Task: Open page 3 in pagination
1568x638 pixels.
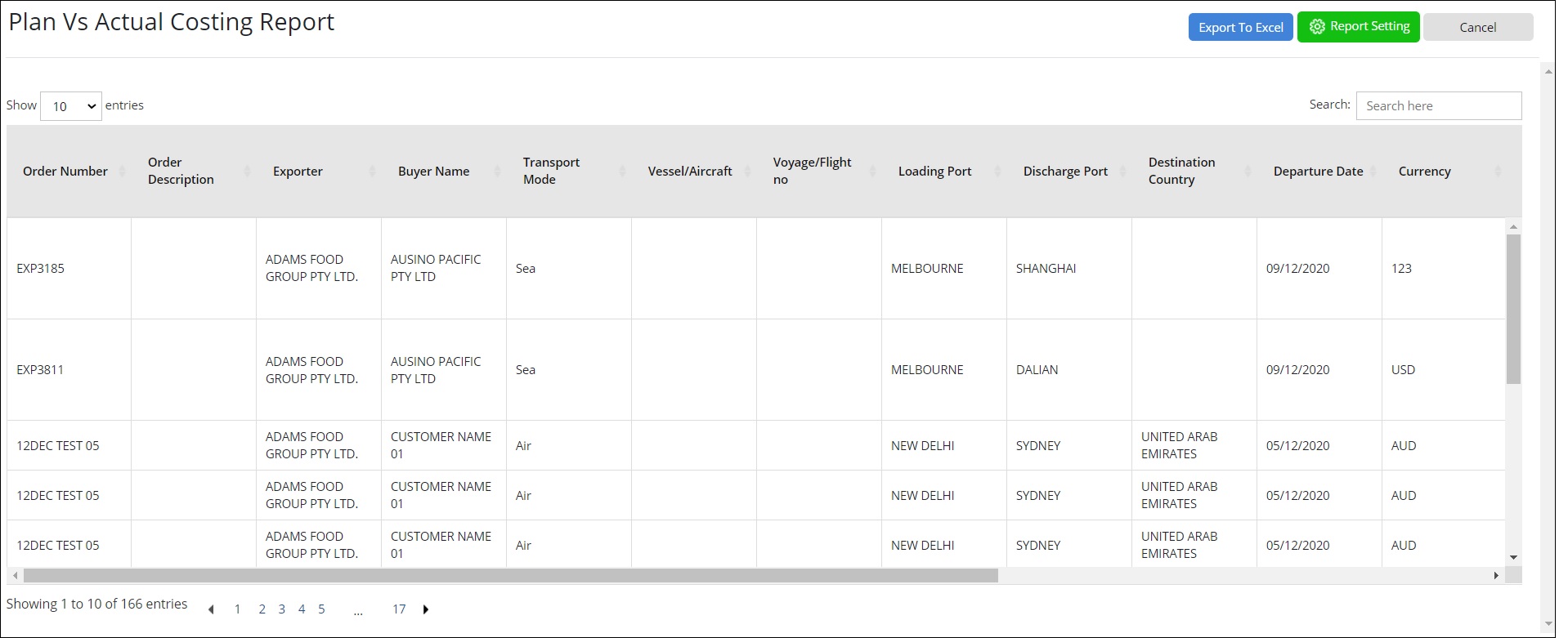Action: point(282,609)
